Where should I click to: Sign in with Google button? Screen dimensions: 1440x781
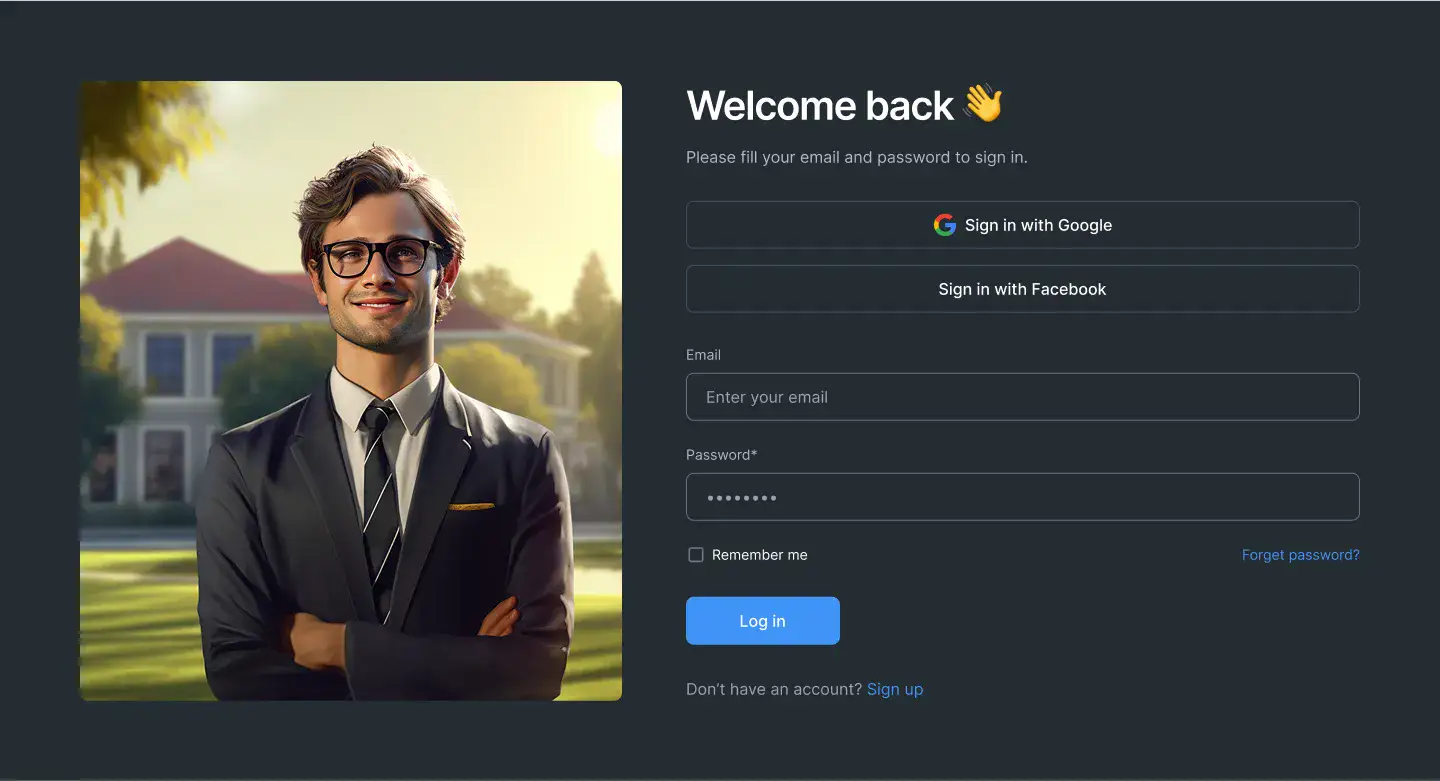pyautogui.click(x=1022, y=225)
